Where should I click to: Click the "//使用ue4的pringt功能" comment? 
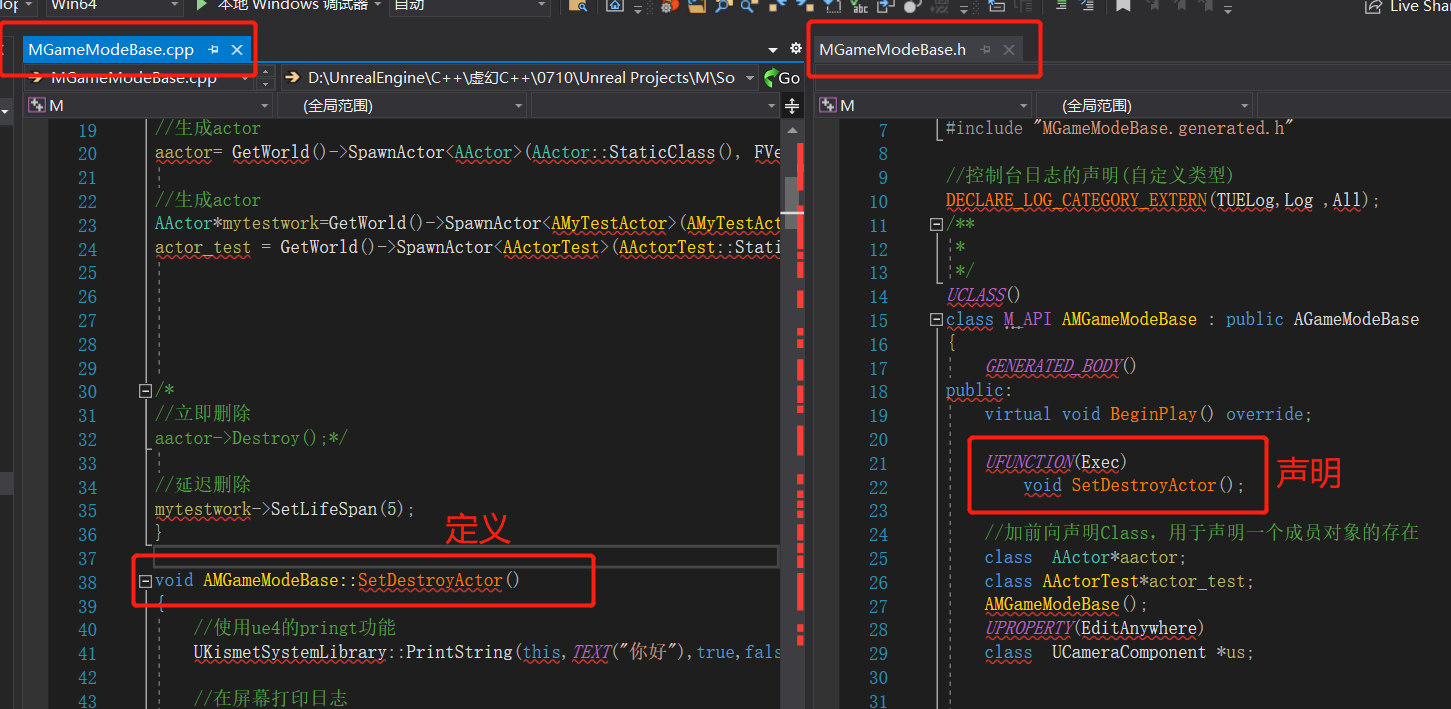(294, 628)
